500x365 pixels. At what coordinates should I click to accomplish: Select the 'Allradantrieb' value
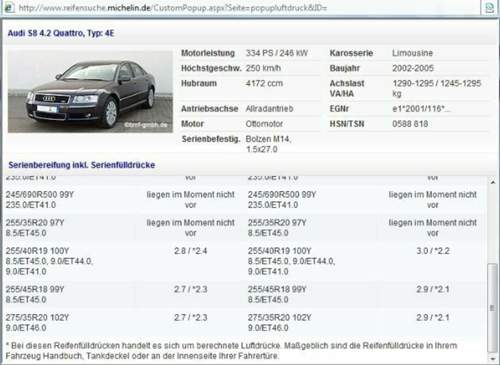tap(269, 109)
